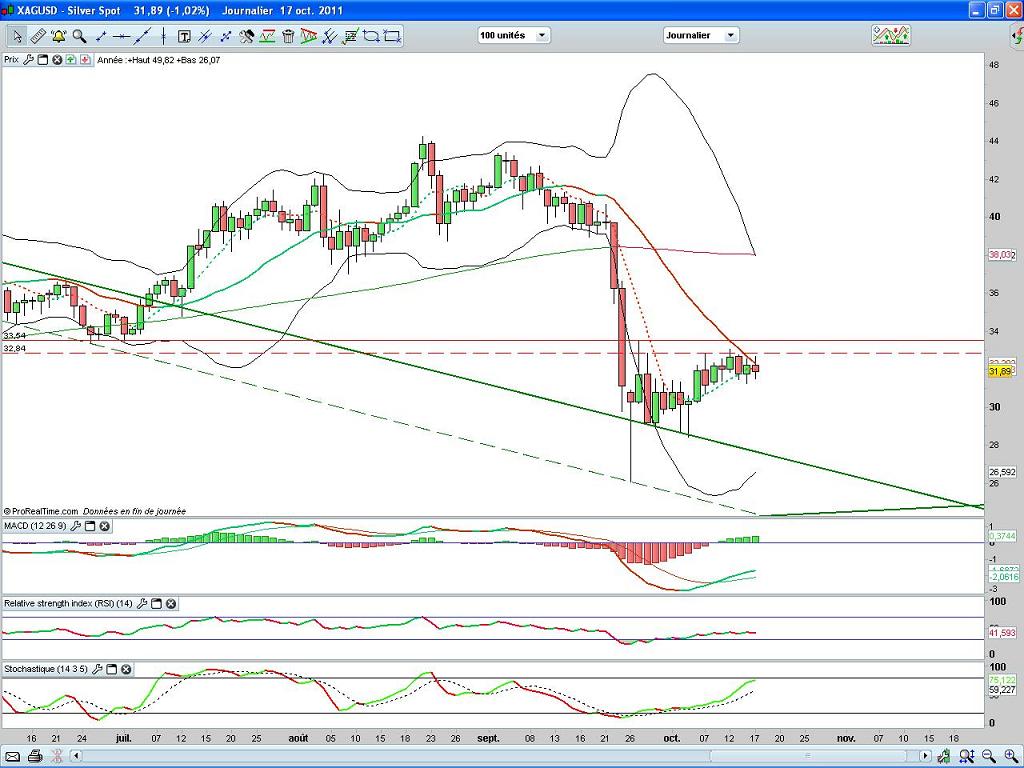The height and width of the screenshot is (768, 1024).
Task: Click the printer icon
Action: [x=35, y=756]
